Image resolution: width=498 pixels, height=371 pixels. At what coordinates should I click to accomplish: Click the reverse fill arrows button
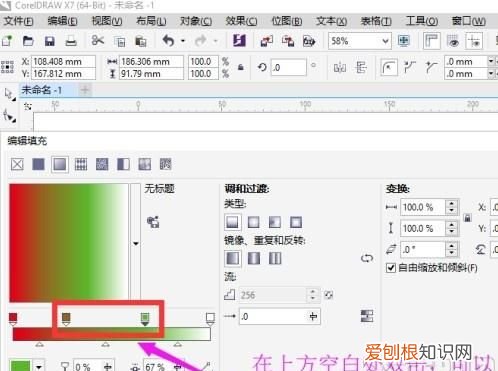tap(367, 258)
